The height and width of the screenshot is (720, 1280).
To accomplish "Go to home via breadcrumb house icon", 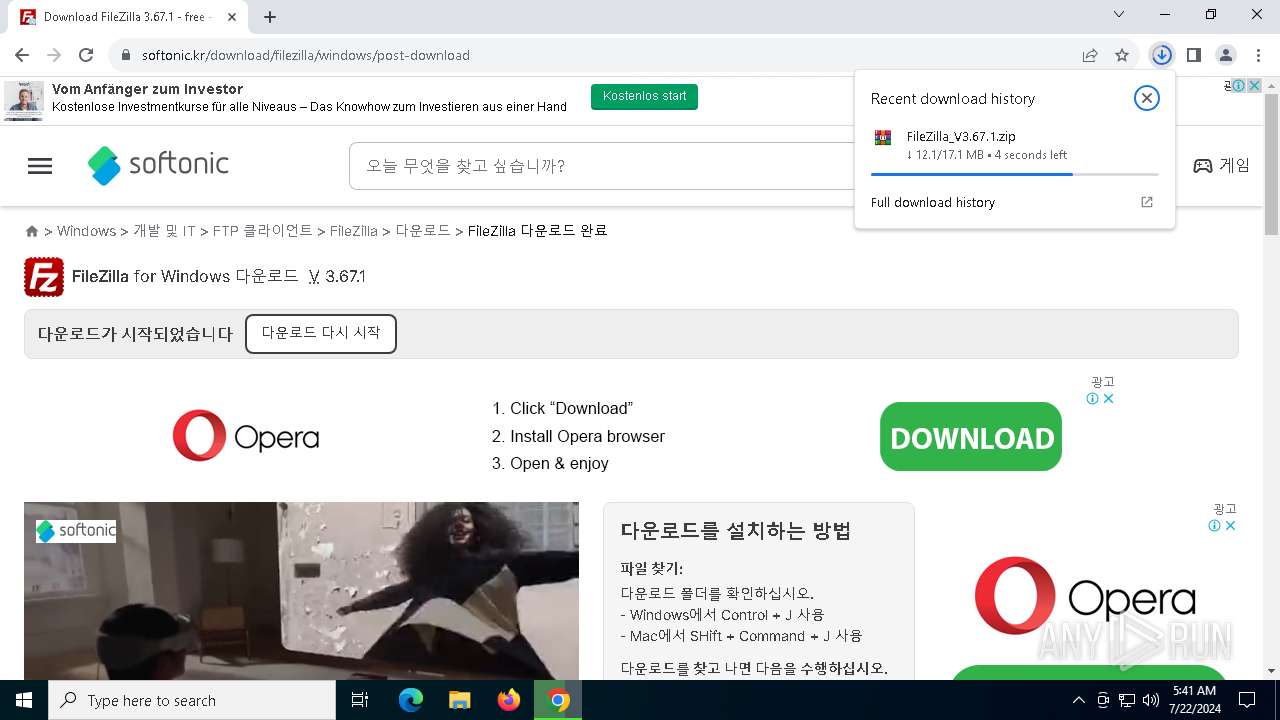I will [32, 231].
